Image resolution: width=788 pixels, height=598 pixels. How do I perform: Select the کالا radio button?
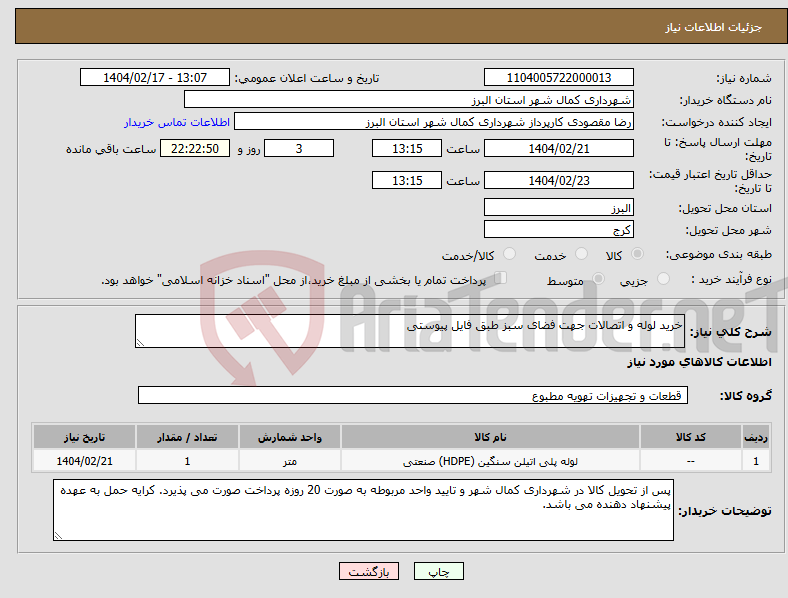(x=637, y=254)
